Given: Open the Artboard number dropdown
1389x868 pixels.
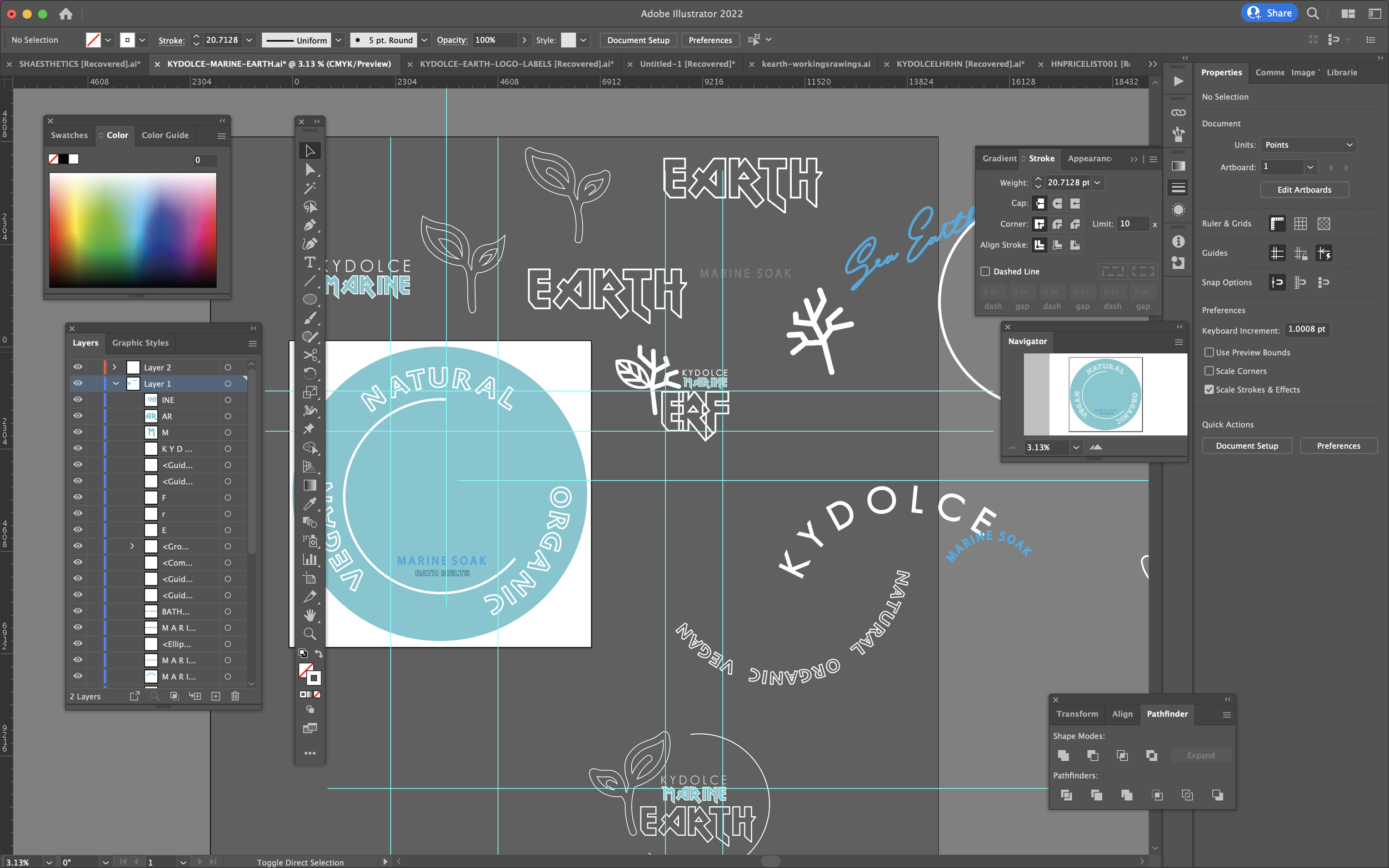Looking at the screenshot, I should coord(1310,167).
